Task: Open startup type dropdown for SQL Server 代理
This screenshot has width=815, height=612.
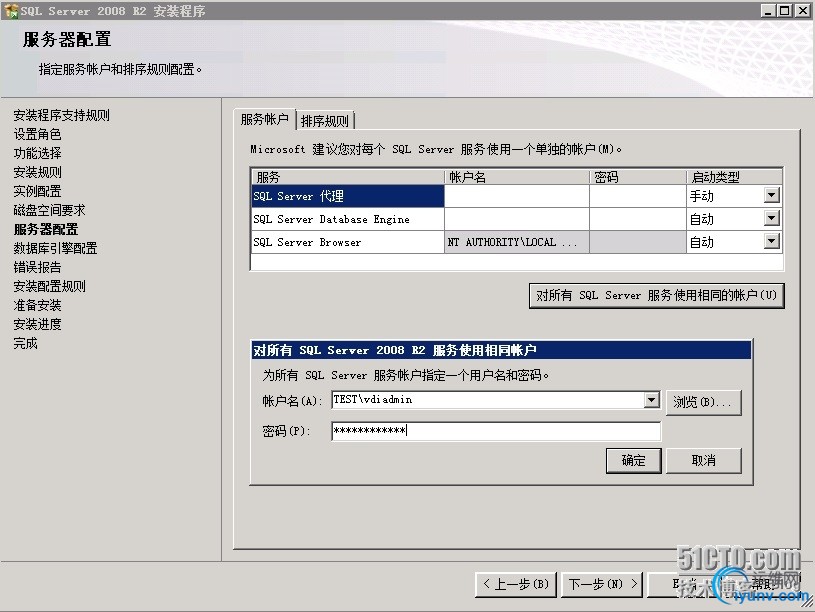Action: click(771, 196)
